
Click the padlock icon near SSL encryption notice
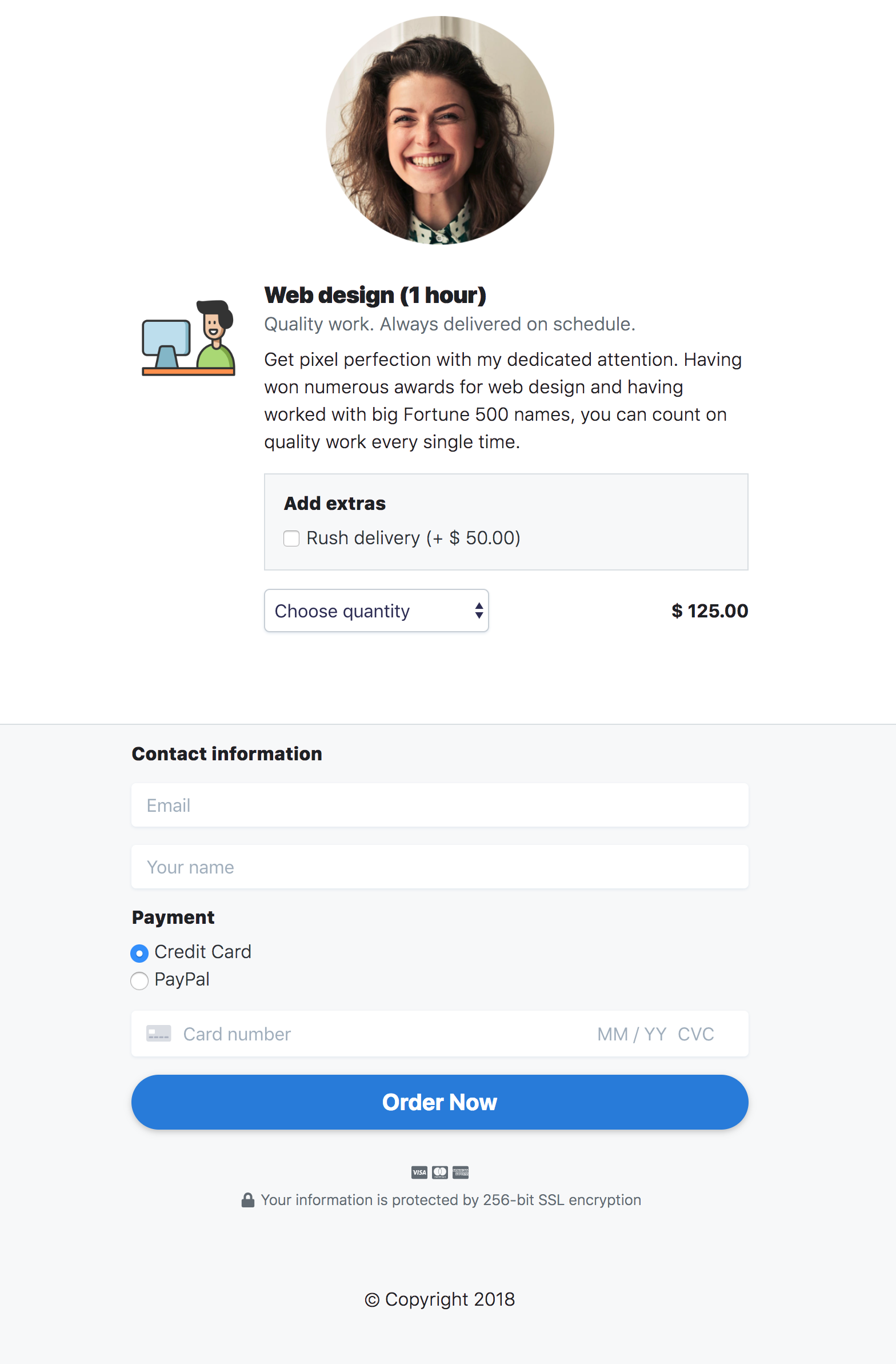pyautogui.click(x=248, y=1199)
